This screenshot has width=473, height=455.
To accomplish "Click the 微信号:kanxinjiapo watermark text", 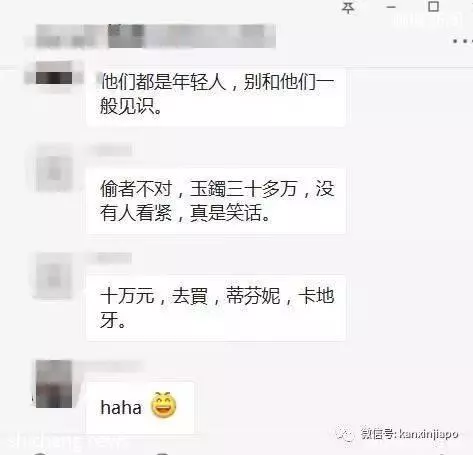I will coord(409,434).
